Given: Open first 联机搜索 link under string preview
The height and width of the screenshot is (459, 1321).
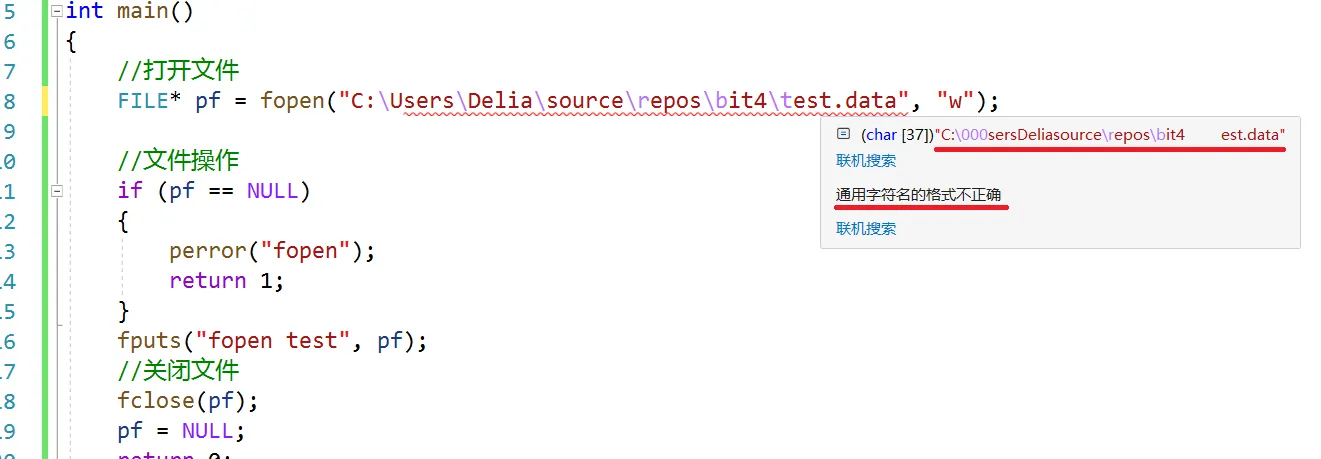Looking at the screenshot, I should (x=865, y=160).
